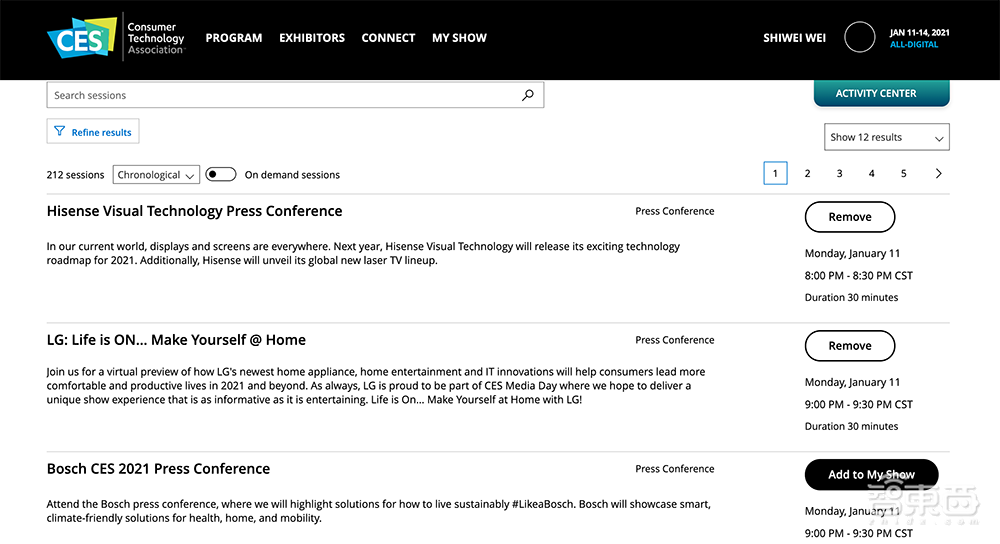
Task: Open Hisense Visual Technology Press Conference title
Action: point(194,211)
